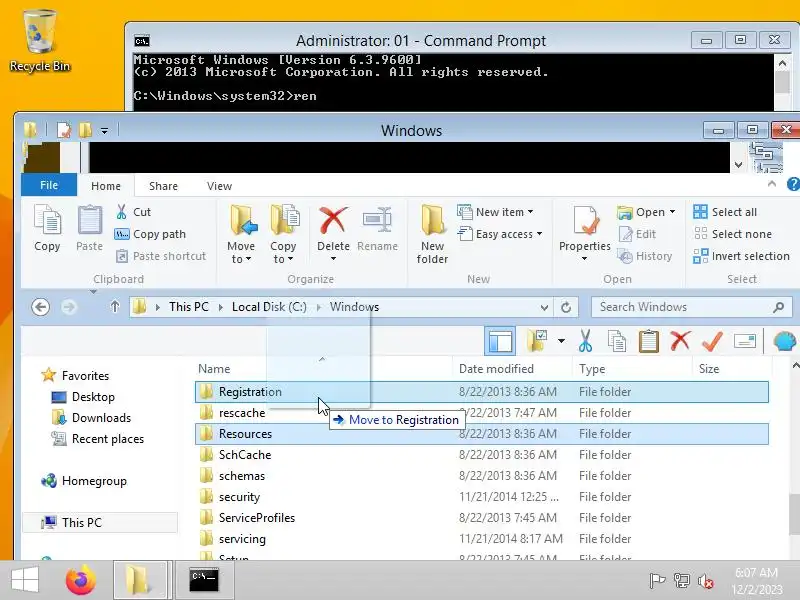The image size is (800, 600).
Task: Click the Paste clipboard icon in the ribbon
Action: point(89,221)
